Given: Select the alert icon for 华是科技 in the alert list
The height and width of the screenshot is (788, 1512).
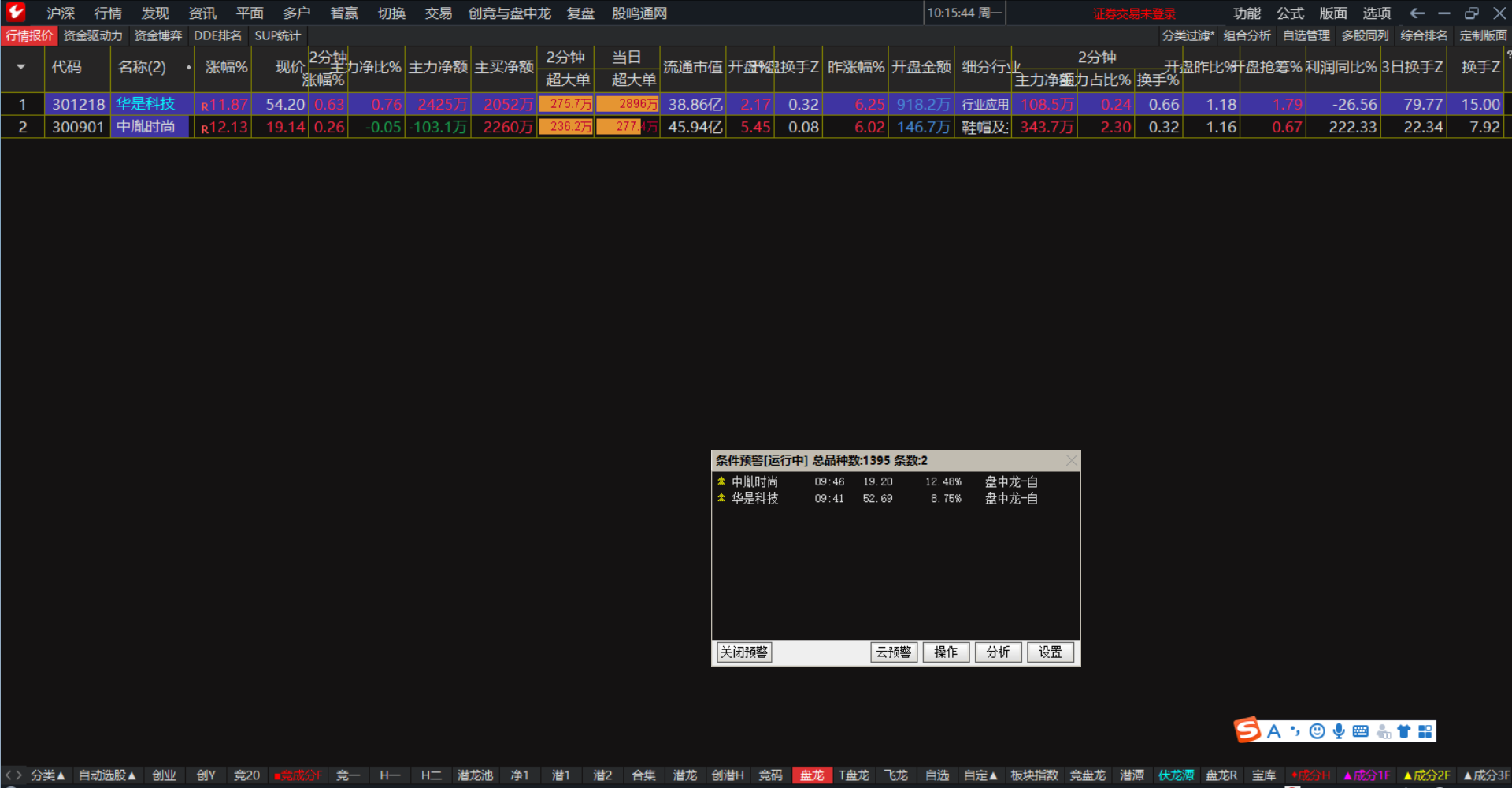Looking at the screenshot, I should [721, 498].
